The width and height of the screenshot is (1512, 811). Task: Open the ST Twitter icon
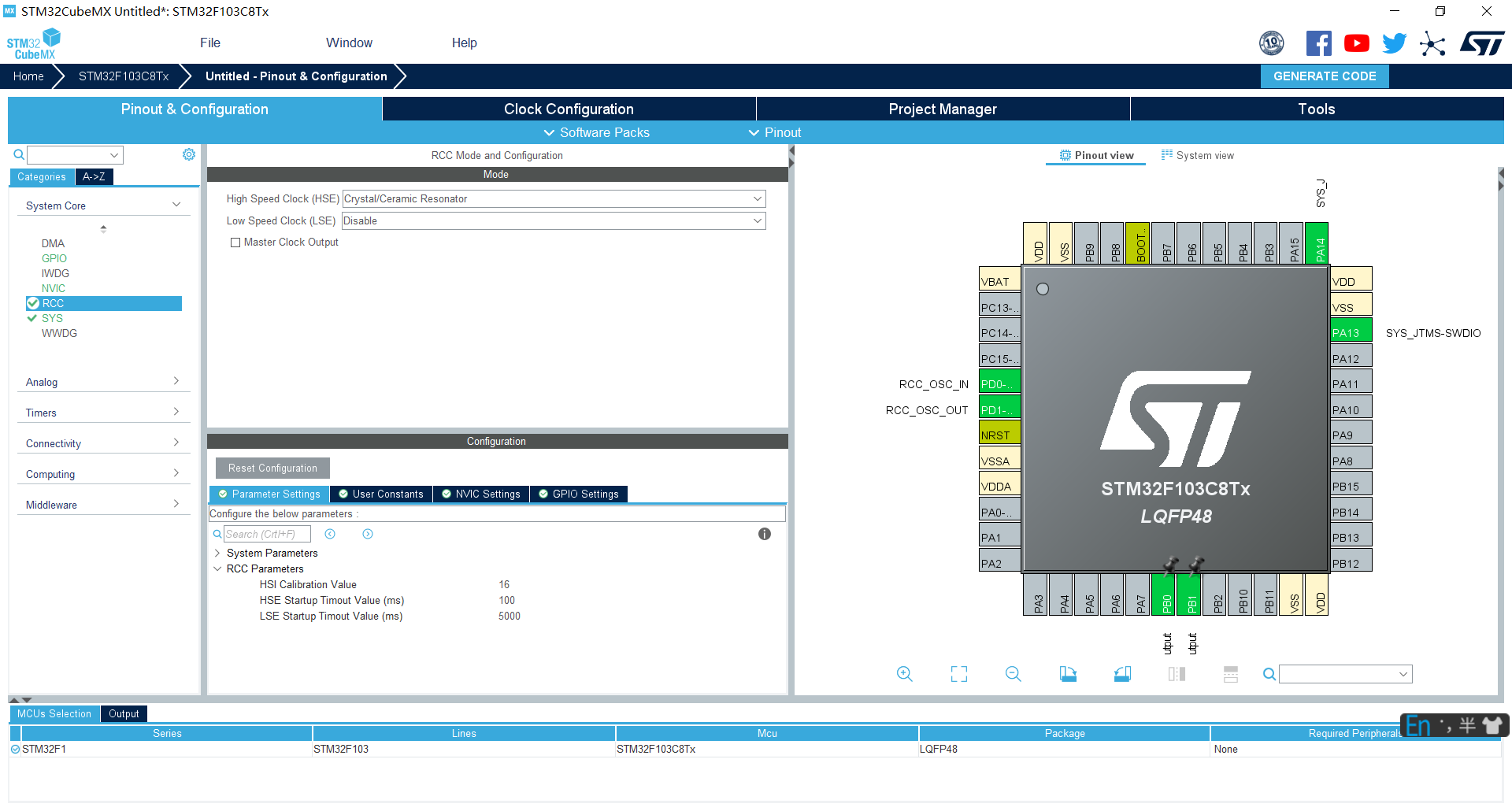1394,43
